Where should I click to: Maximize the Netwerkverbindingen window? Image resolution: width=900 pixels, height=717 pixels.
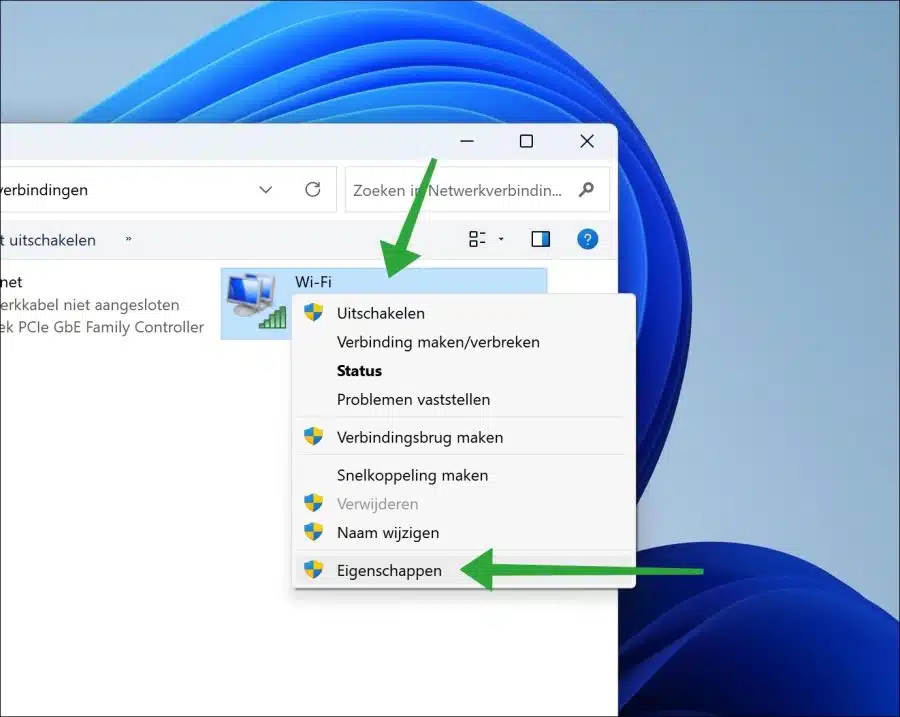pyautogui.click(x=526, y=141)
